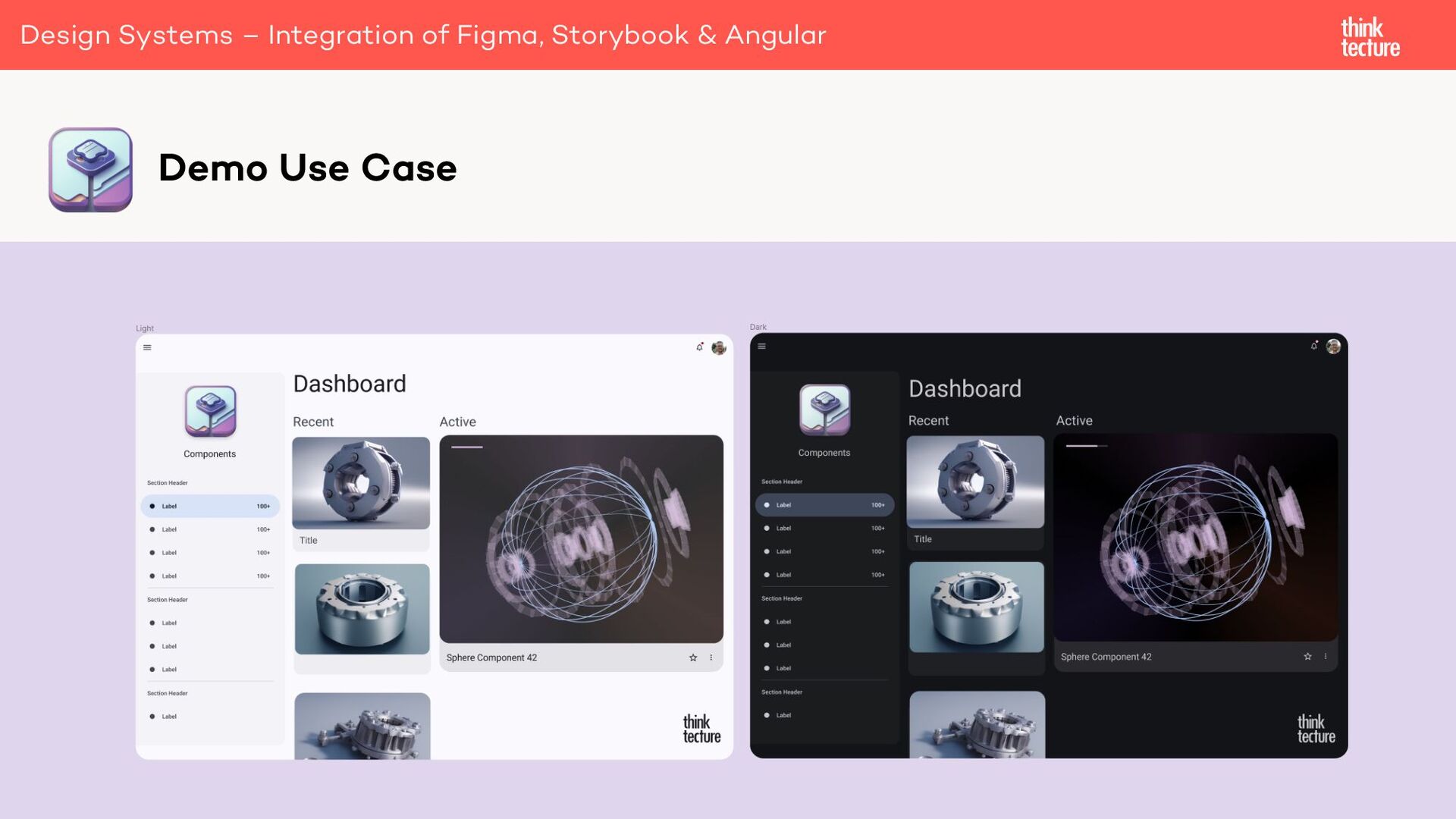Star the Sphere Component 42 card, light theme

pyautogui.click(x=692, y=657)
